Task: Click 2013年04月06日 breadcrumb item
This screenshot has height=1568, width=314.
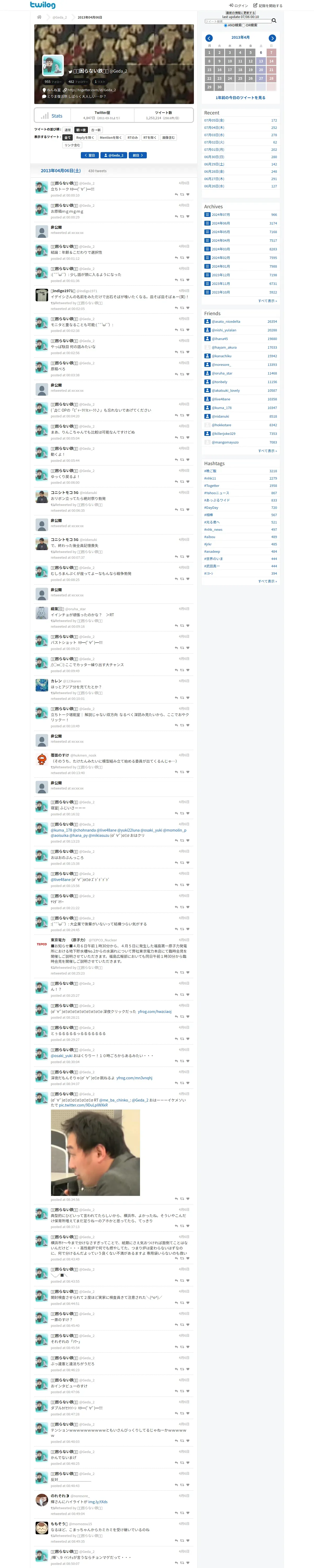Action: coord(90,17)
